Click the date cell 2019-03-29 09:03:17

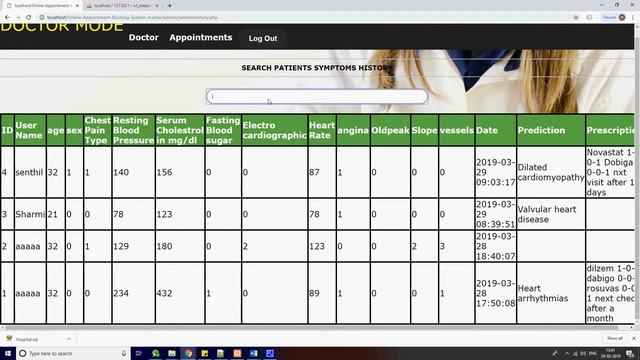click(496, 172)
